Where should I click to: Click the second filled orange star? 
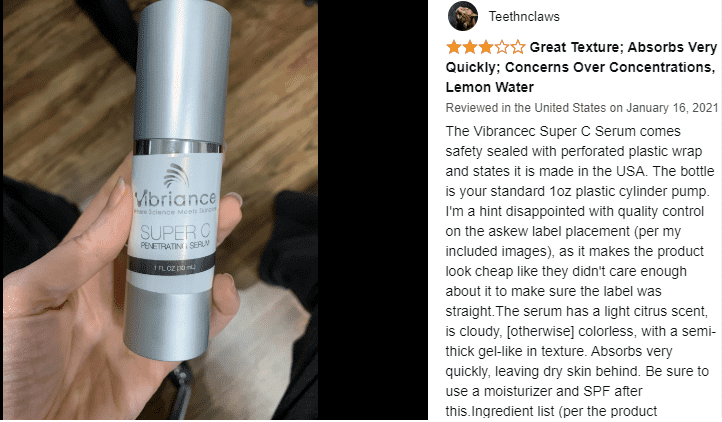pos(470,47)
